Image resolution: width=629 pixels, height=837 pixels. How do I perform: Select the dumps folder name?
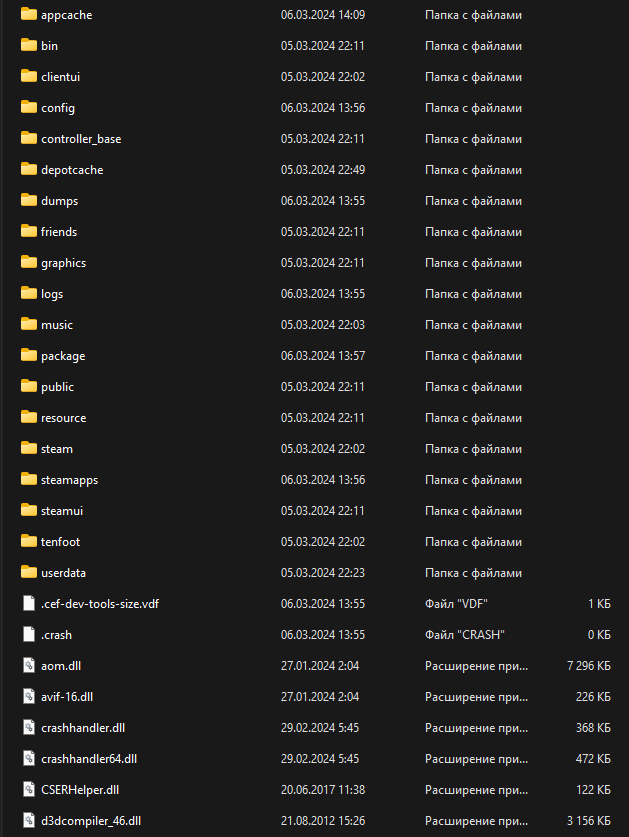(59, 201)
